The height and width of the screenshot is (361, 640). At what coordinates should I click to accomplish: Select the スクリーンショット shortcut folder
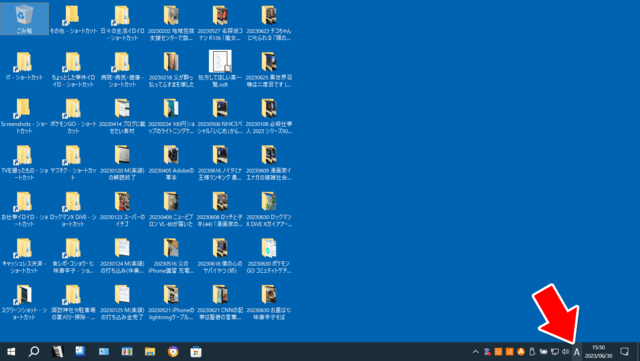point(24,302)
